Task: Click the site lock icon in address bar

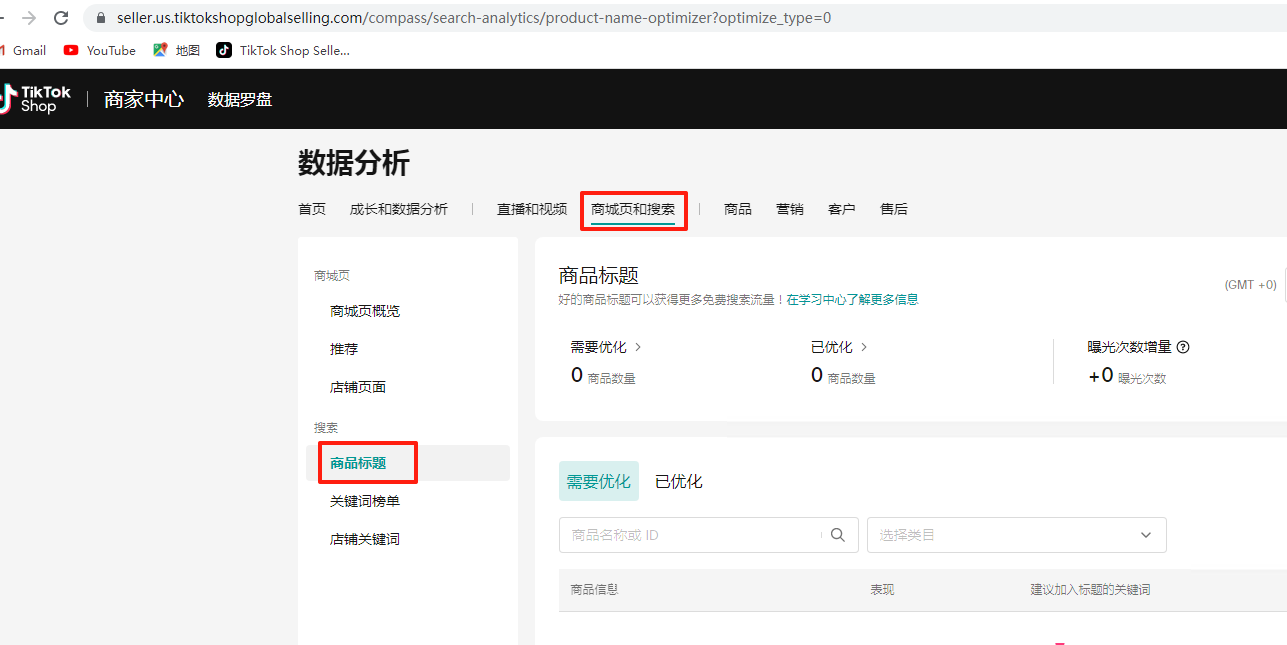Action: click(x=100, y=18)
